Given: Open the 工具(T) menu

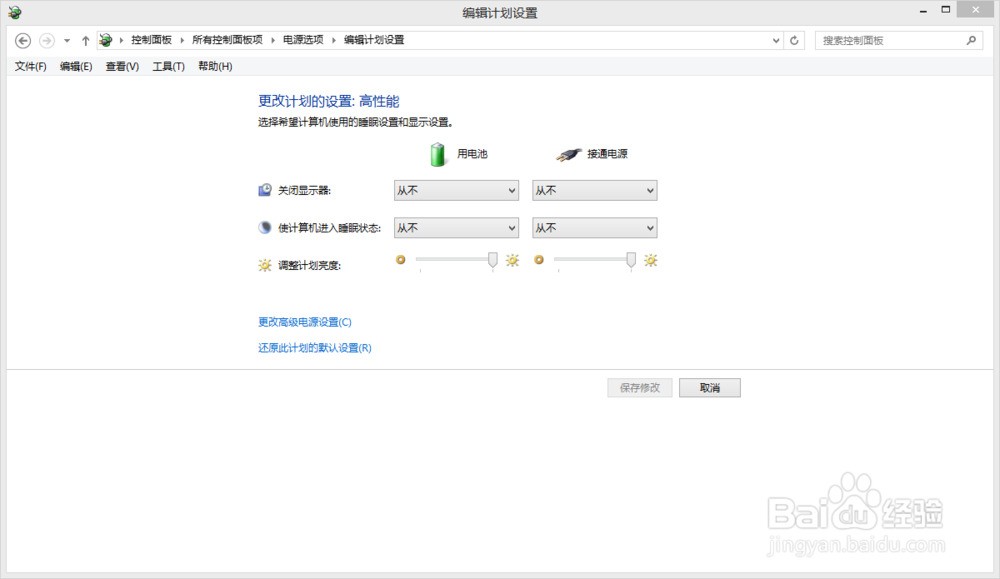Looking at the screenshot, I should [168, 66].
